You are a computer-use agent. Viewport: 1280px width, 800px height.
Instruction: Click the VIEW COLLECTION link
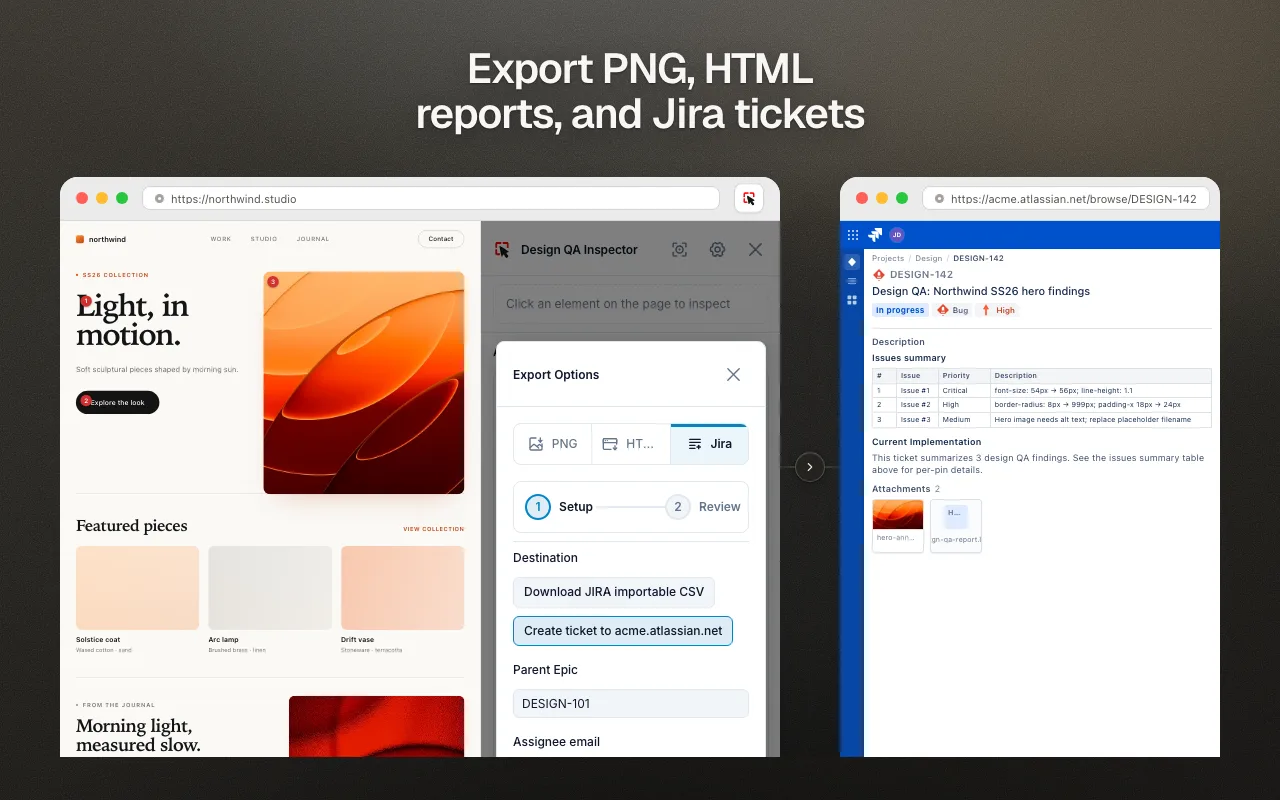point(434,529)
